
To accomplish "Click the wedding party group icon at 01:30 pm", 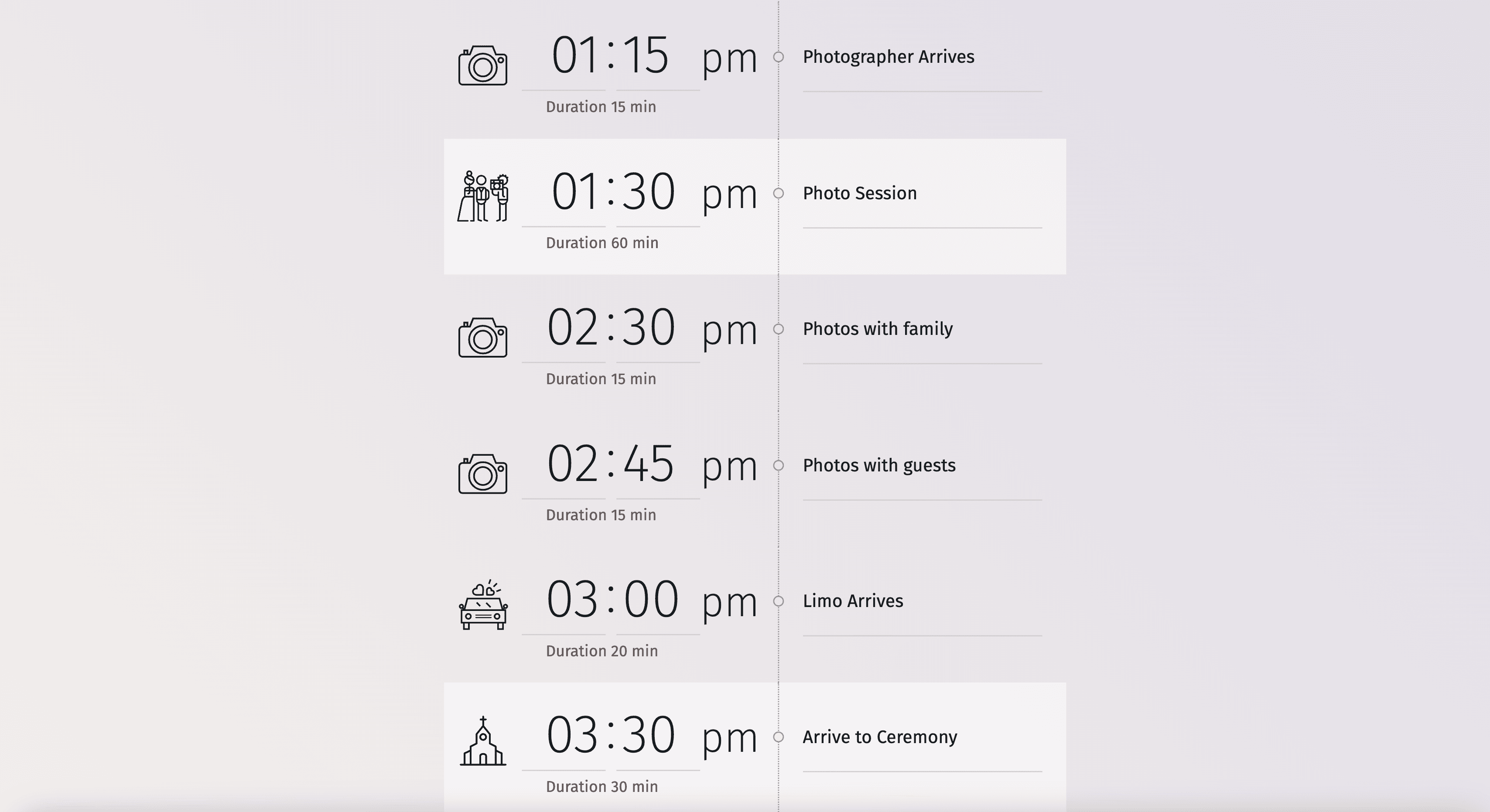I will coord(484,196).
